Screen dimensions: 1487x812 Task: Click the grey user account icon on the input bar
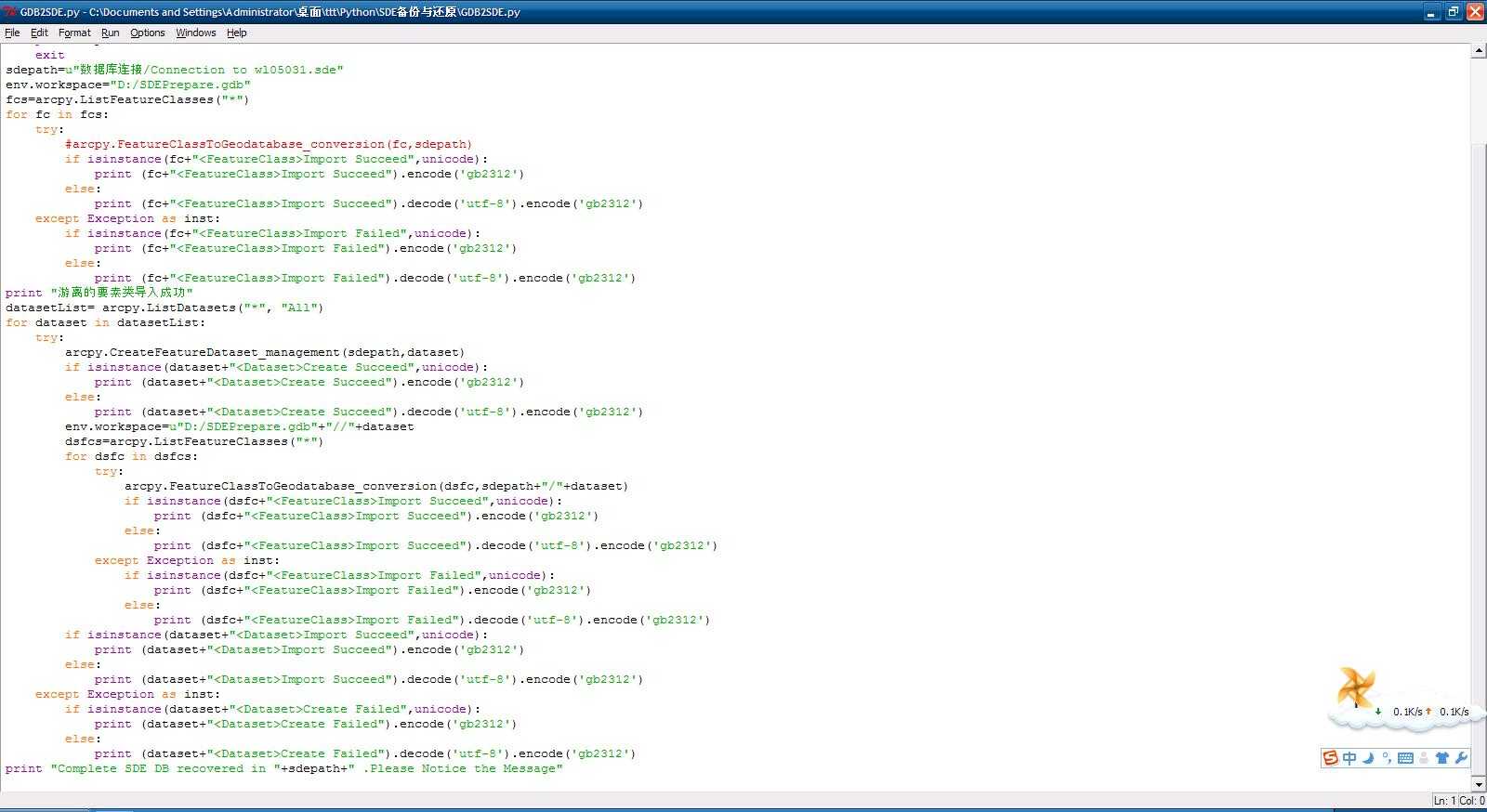[x=1424, y=758]
